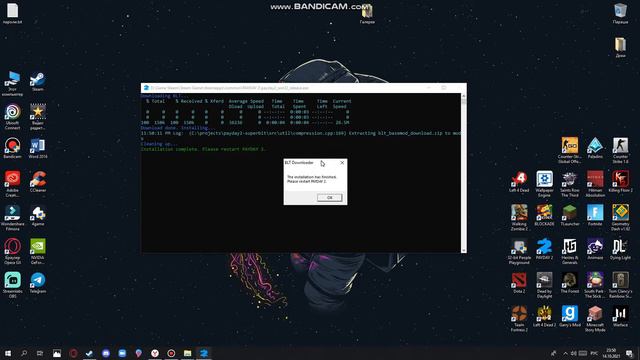Open the Bandicam desktop shortcut
Image resolution: width=640 pixels, height=360 pixels.
(13, 148)
